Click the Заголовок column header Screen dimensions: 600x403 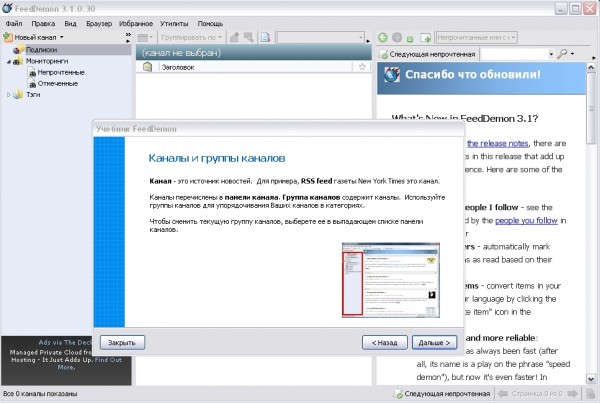click(256, 67)
